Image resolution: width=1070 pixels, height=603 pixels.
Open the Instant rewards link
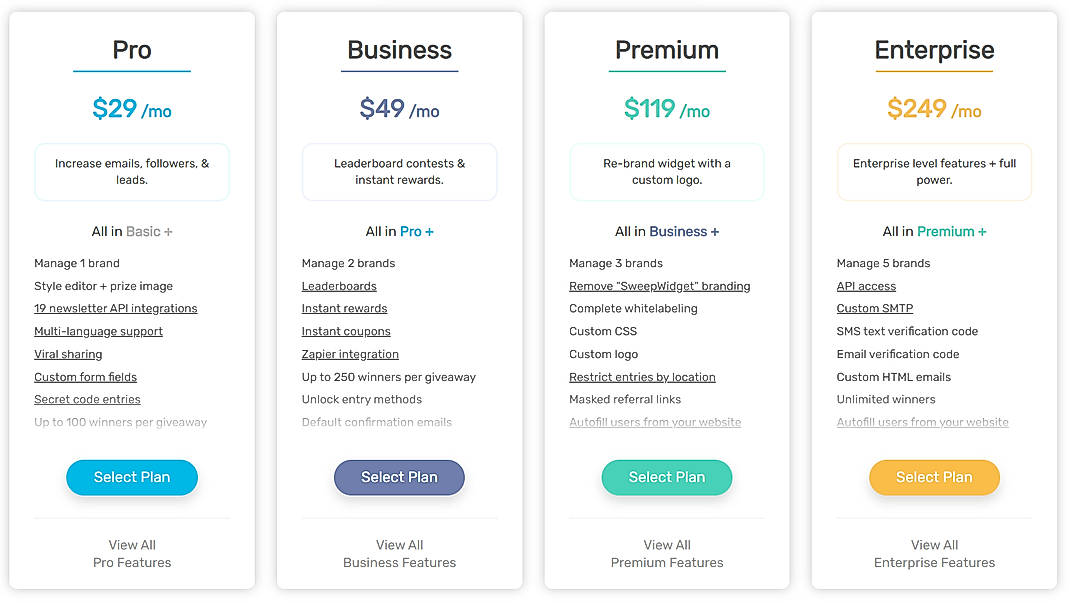click(x=344, y=308)
